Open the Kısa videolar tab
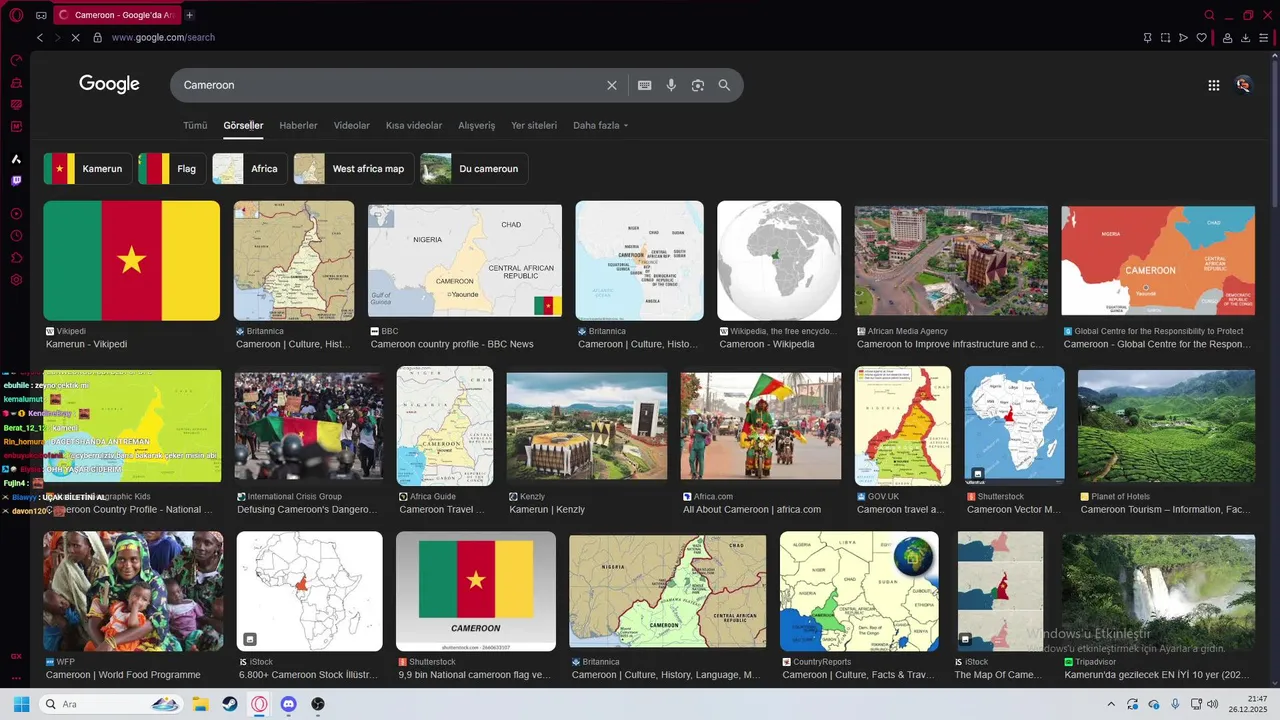The height and width of the screenshot is (720, 1280). click(x=414, y=125)
